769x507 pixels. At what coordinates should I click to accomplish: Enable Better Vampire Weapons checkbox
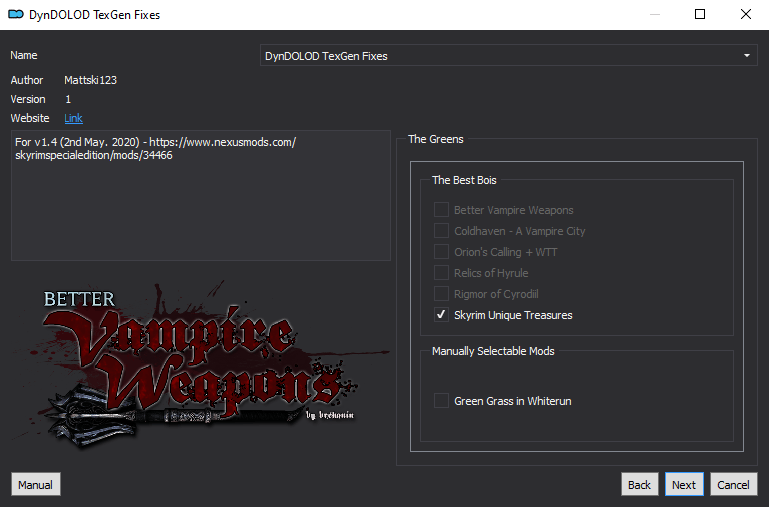(x=441, y=210)
